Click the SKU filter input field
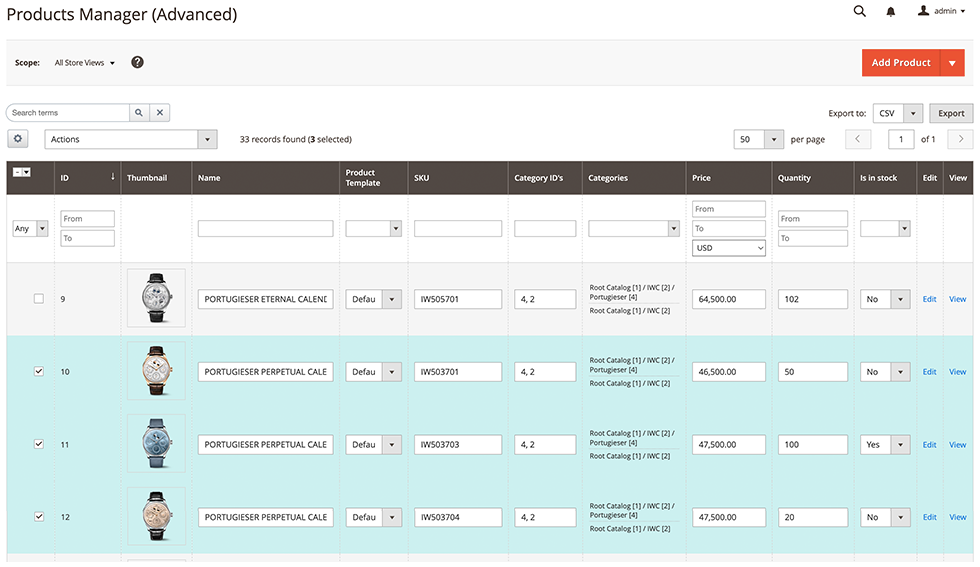The width and height of the screenshot is (980, 567). (458, 228)
